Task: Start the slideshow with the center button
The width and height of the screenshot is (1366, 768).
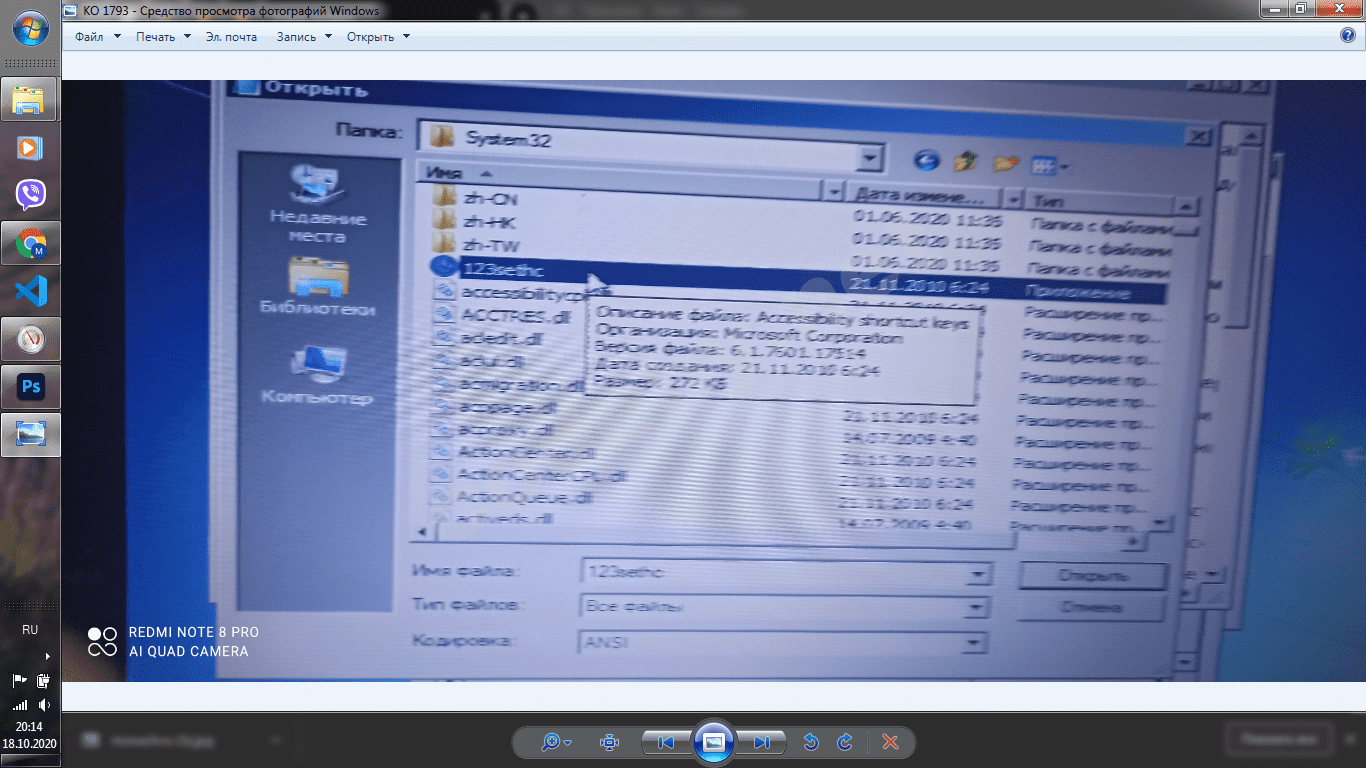Action: (713, 742)
